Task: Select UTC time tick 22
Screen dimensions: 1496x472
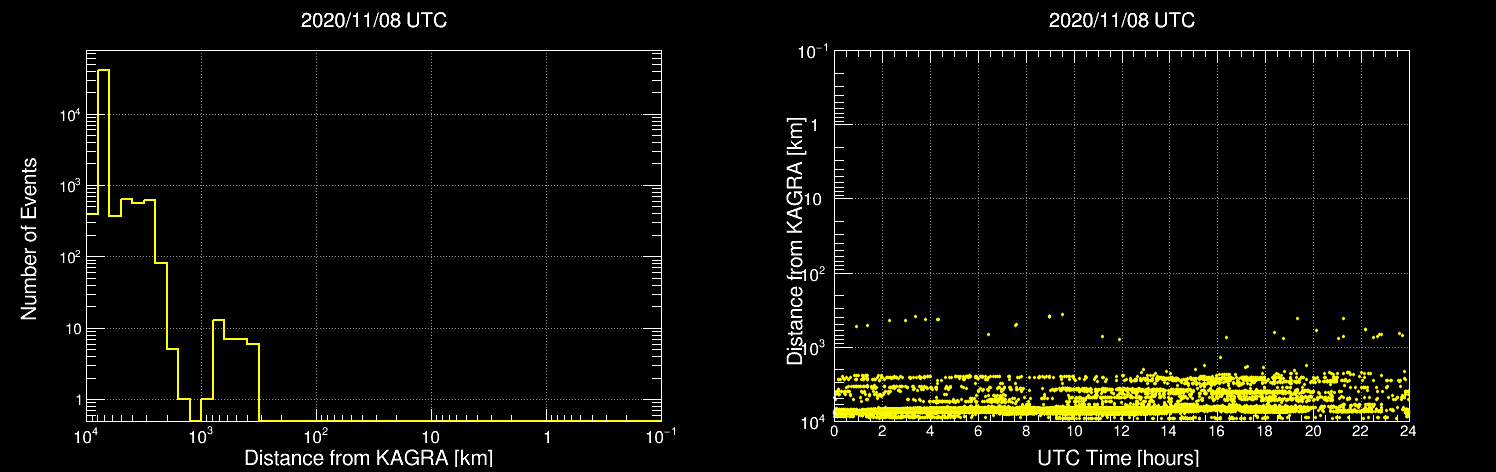Action: click(x=1361, y=432)
